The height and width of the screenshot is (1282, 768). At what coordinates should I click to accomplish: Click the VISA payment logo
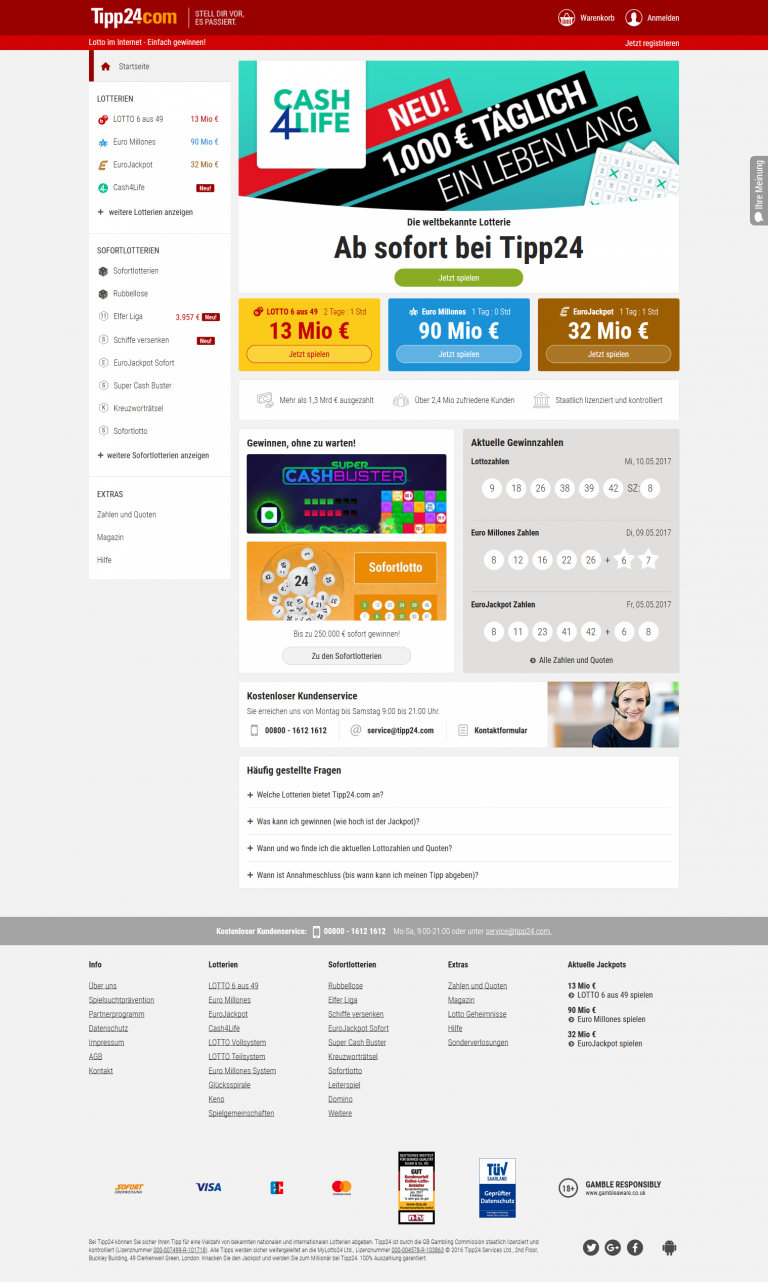[x=208, y=1187]
